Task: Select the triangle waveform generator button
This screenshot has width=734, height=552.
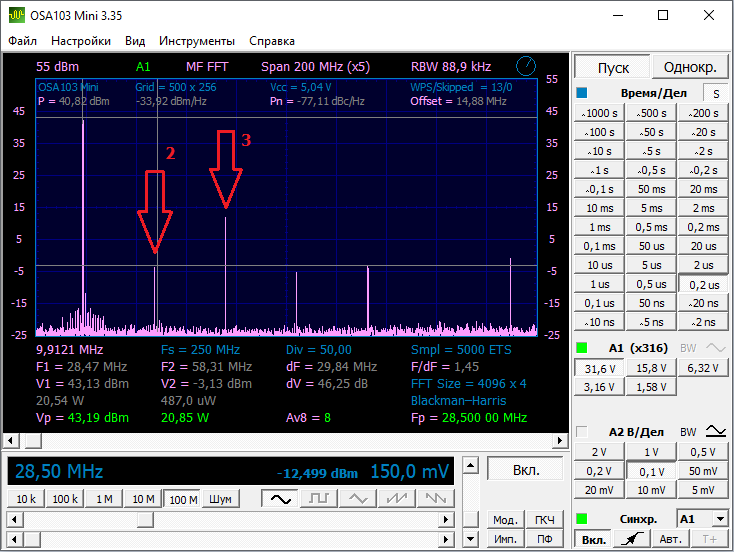Action: pos(358,499)
